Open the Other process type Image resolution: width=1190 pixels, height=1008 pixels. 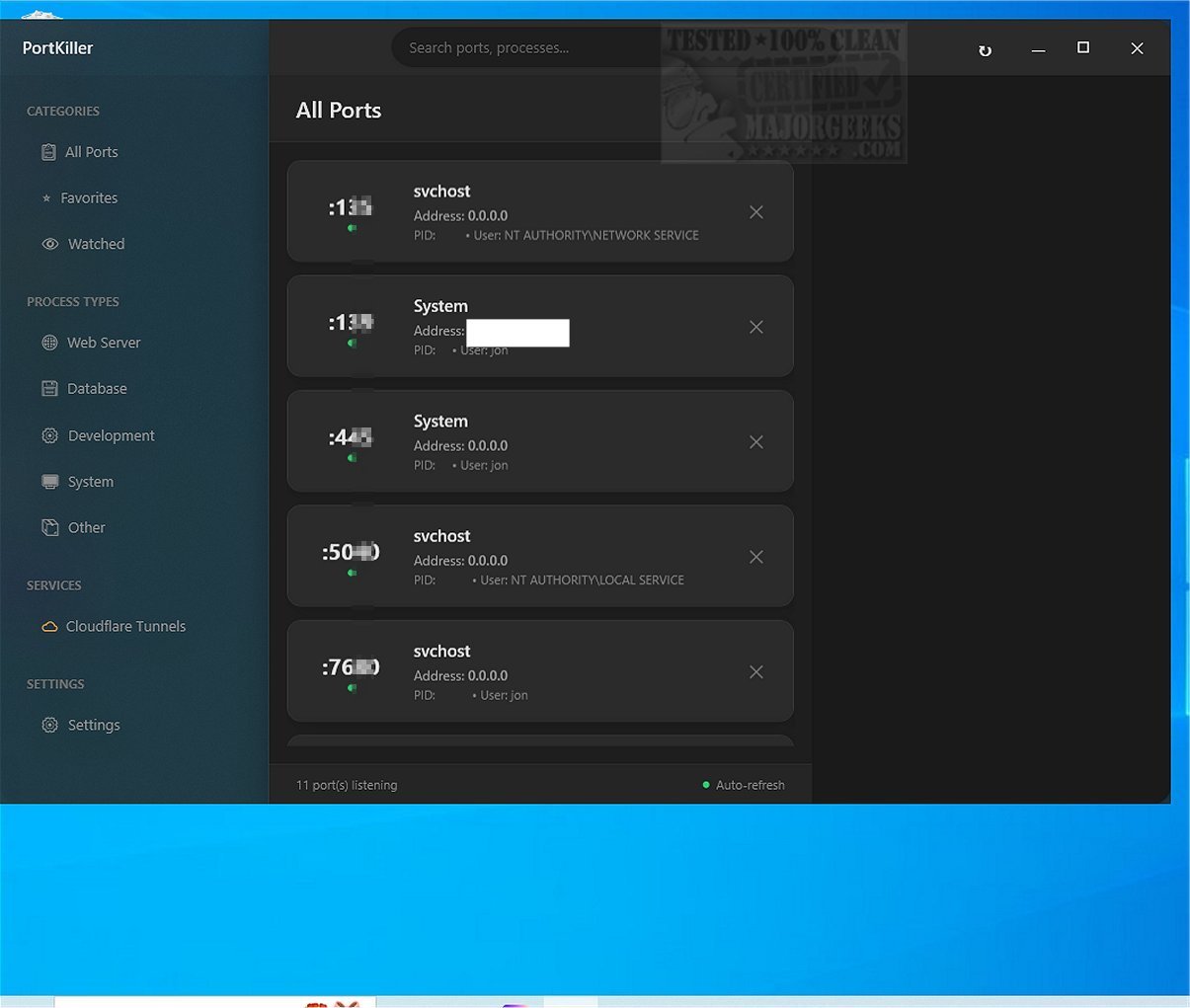[x=86, y=528]
